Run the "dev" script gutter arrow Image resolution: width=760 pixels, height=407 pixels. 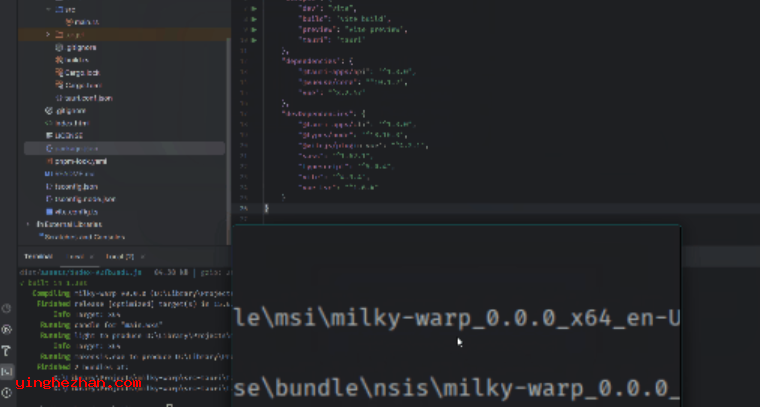coord(254,9)
